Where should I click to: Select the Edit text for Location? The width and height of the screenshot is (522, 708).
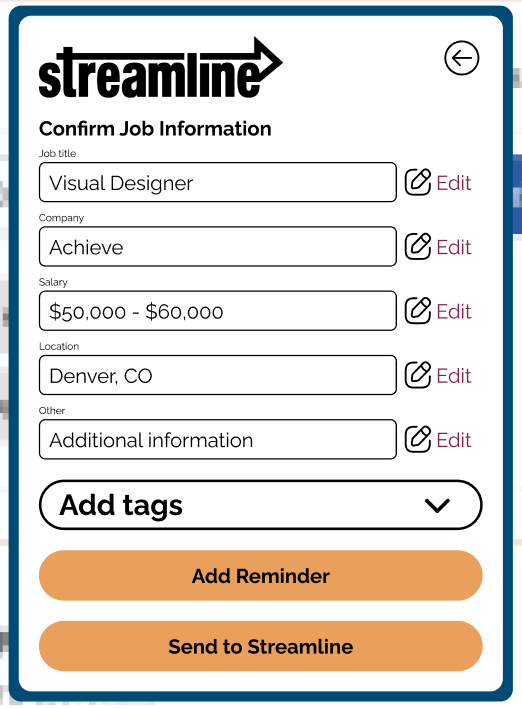point(454,376)
